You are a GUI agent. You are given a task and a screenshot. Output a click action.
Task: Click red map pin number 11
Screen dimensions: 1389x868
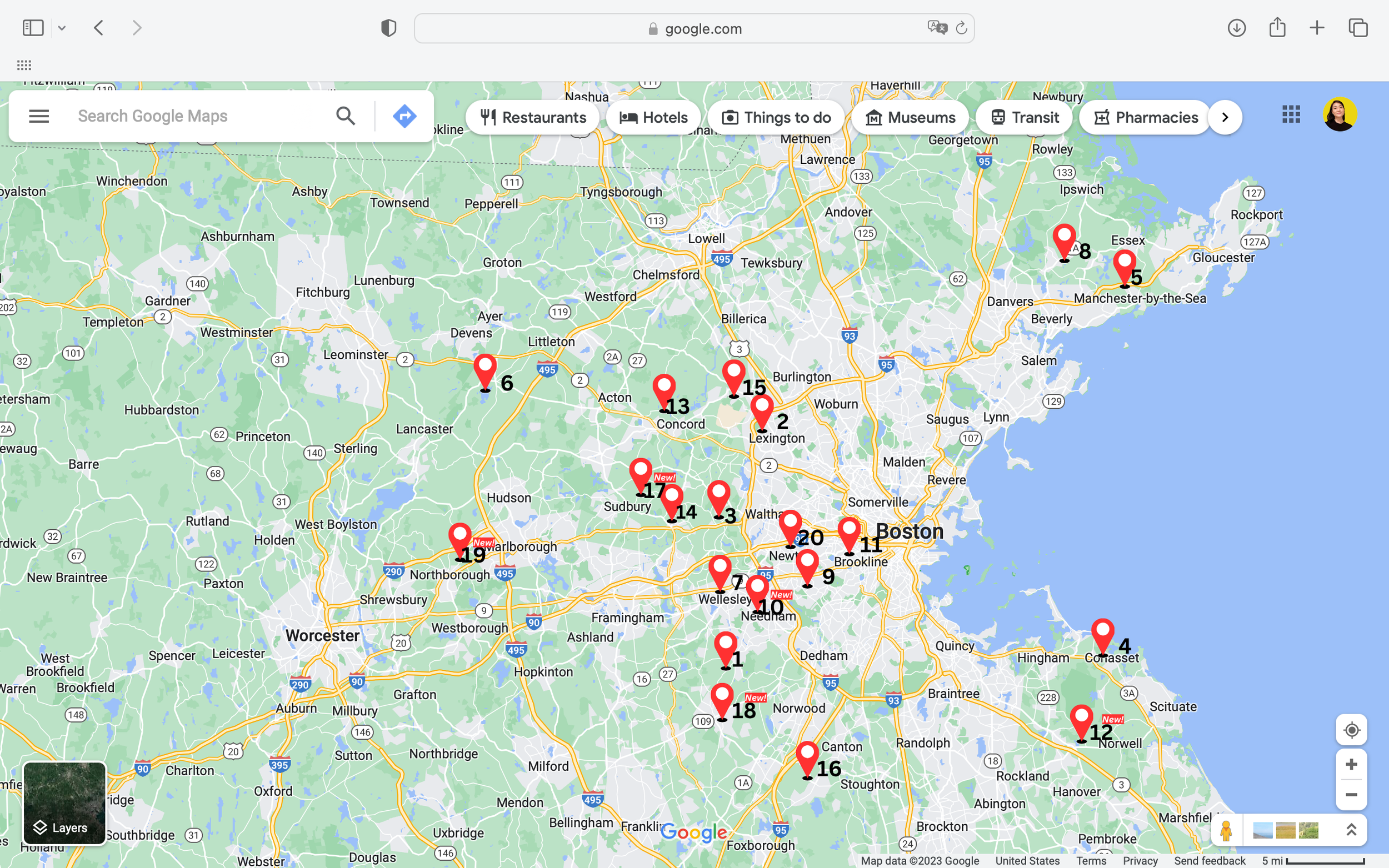(x=848, y=536)
